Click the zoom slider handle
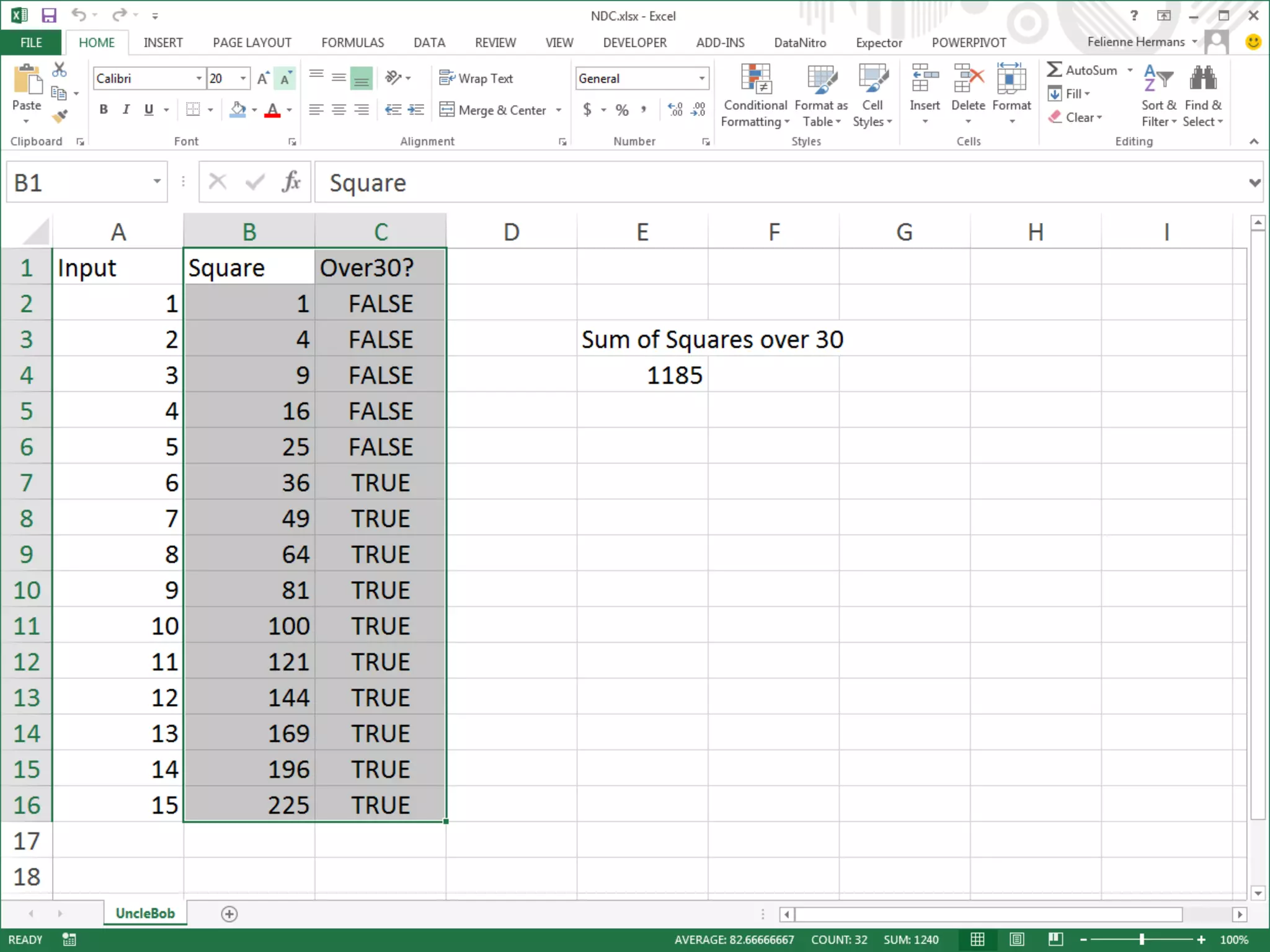The height and width of the screenshot is (952, 1270). coord(1142,940)
